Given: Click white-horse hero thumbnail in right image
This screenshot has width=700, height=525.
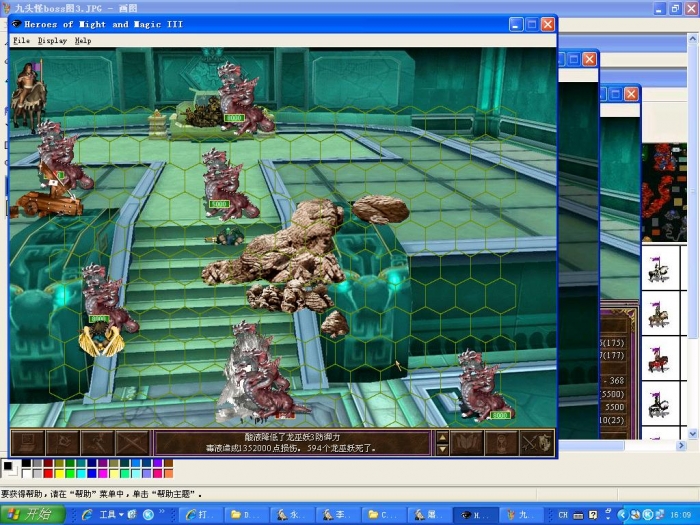Looking at the screenshot, I should pyautogui.click(x=657, y=270).
